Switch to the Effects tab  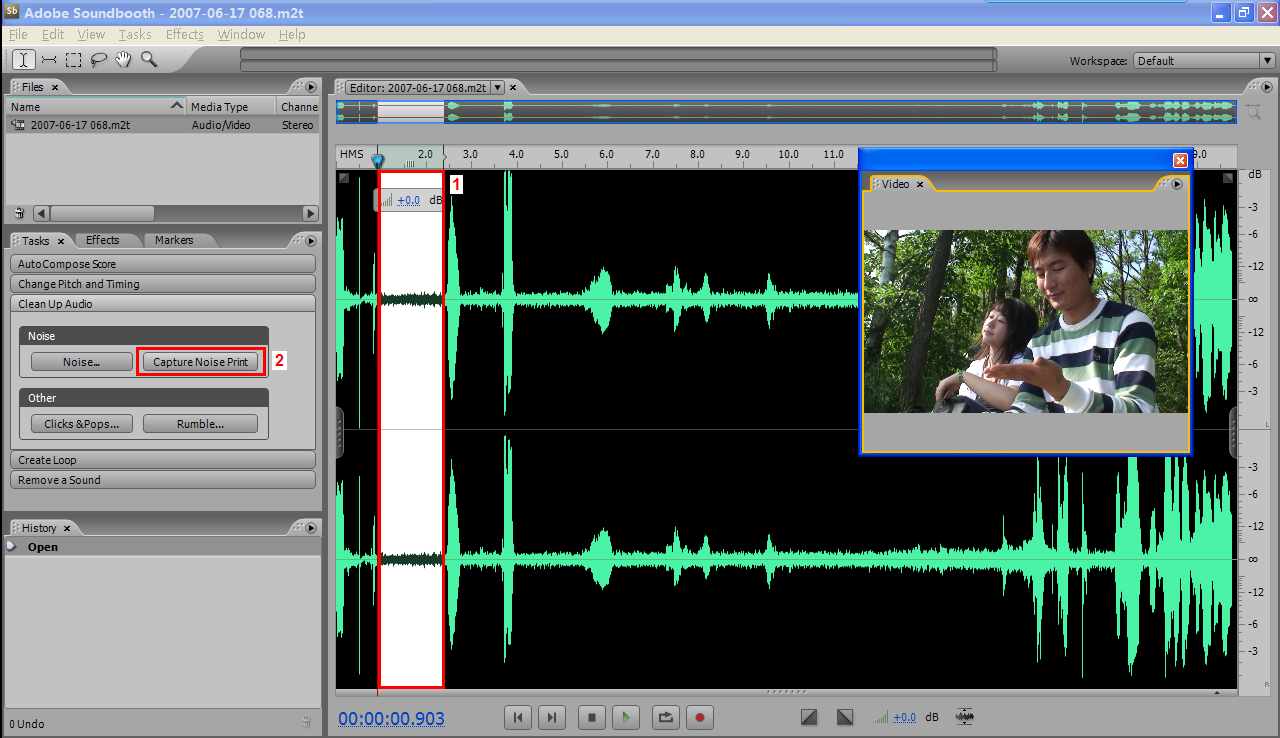pos(102,240)
